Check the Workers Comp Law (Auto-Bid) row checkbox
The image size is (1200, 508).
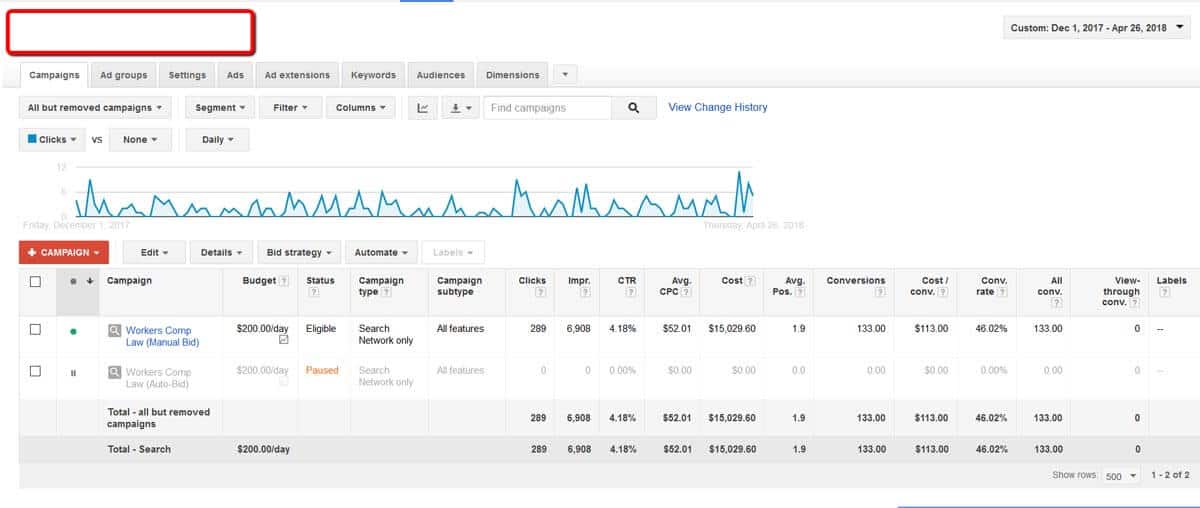pyautogui.click(x=35, y=371)
